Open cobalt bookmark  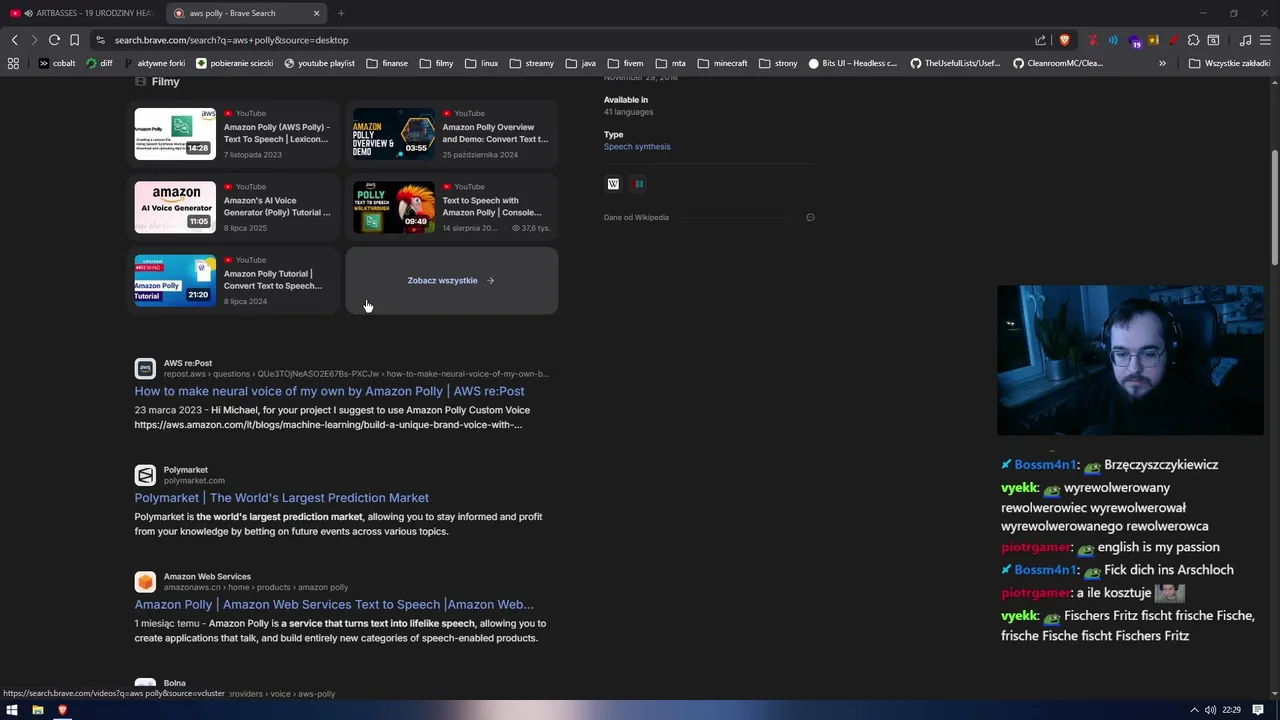57,63
